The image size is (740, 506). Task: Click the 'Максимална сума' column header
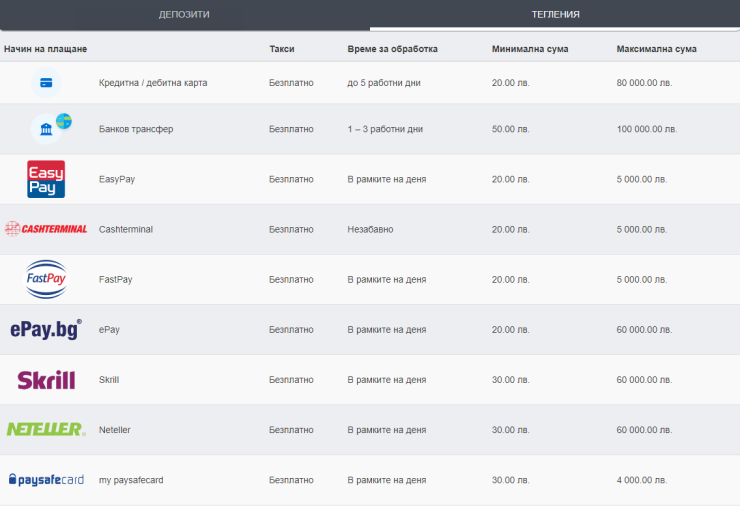click(656, 49)
